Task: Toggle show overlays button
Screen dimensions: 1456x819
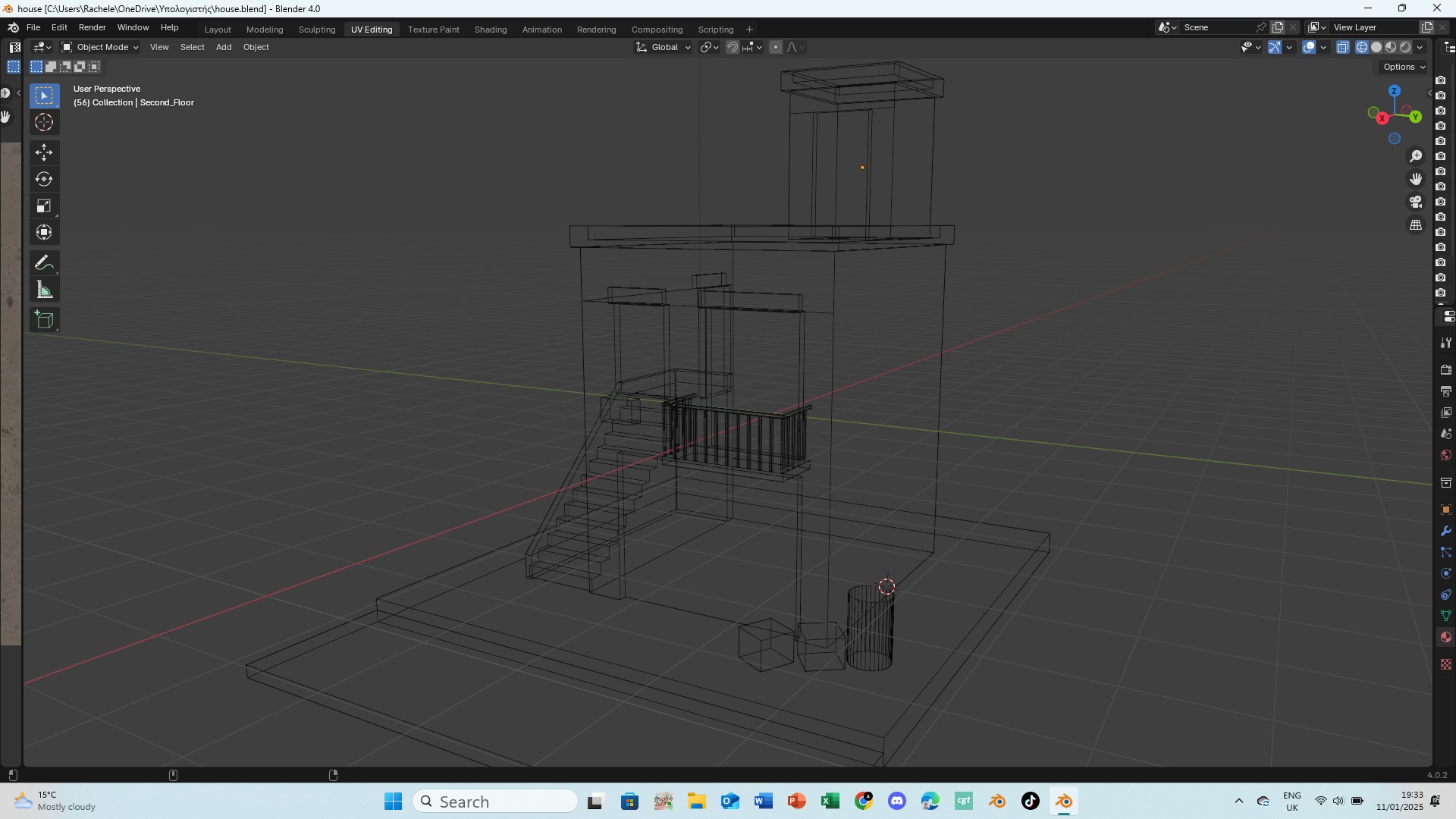Action: 1309,47
